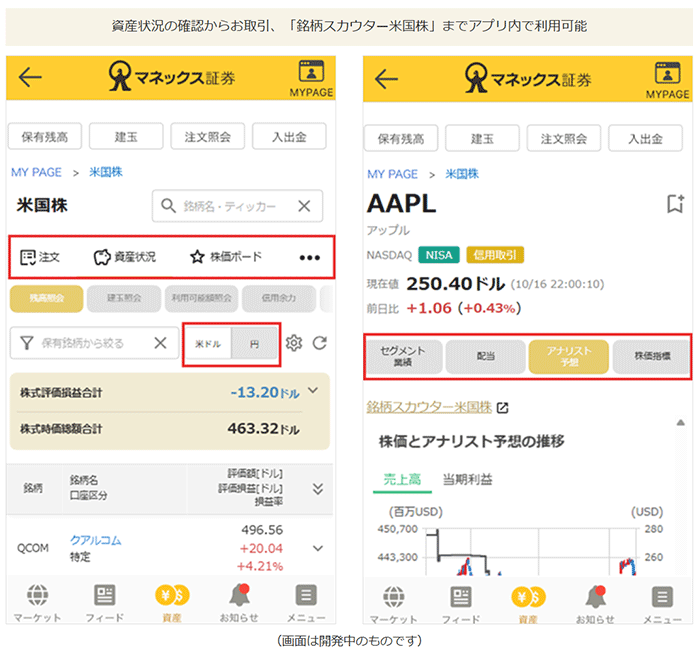Focus the 保有銘柄から絞る filter field
700x657 pixels.
coord(94,343)
